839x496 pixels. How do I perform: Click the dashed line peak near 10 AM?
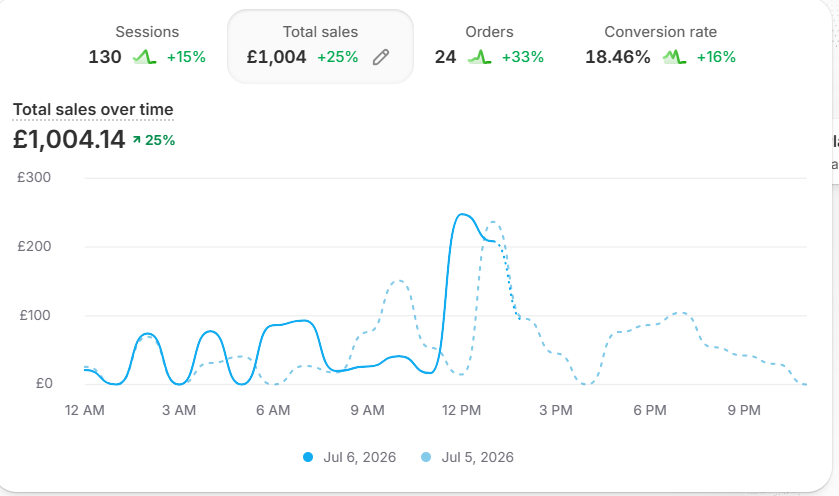click(x=399, y=280)
